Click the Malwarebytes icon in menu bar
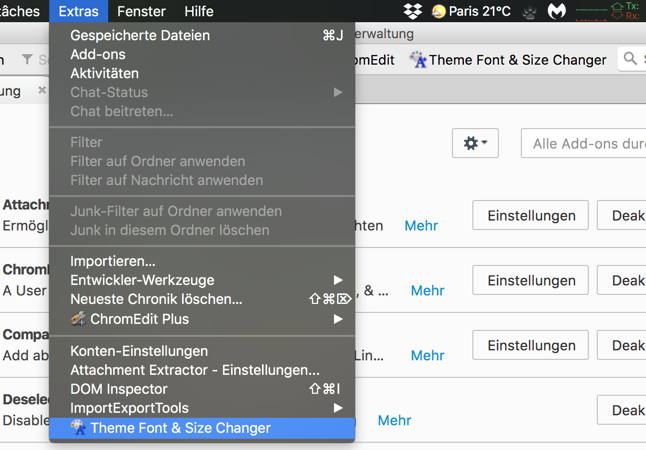 [557, 11]
